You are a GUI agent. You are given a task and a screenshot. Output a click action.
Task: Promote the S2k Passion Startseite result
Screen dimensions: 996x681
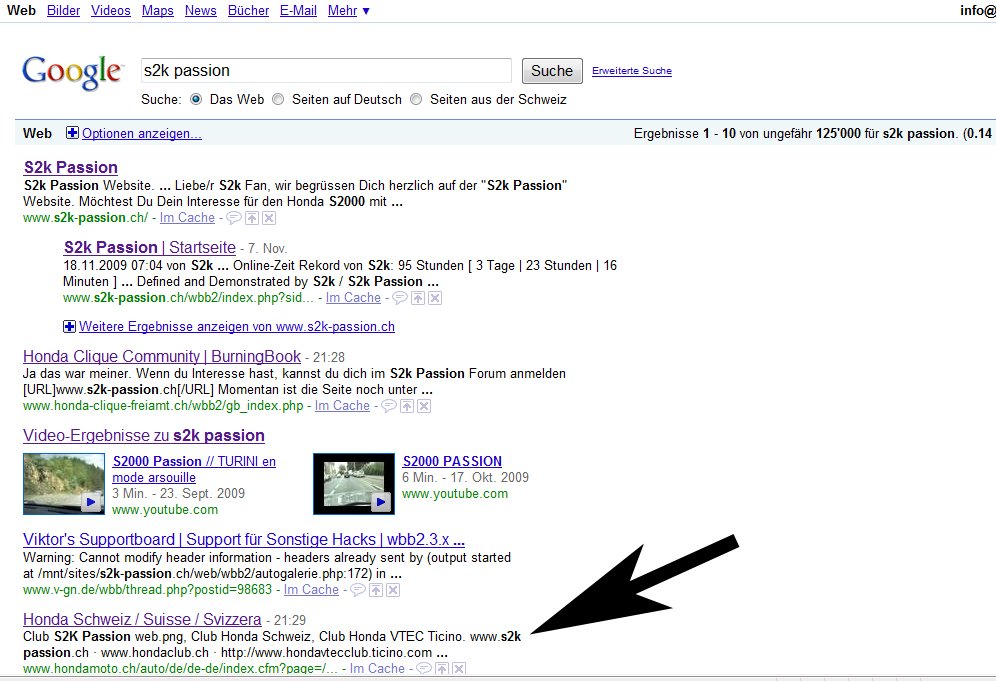pyautogui.click(x=418, y=298)
